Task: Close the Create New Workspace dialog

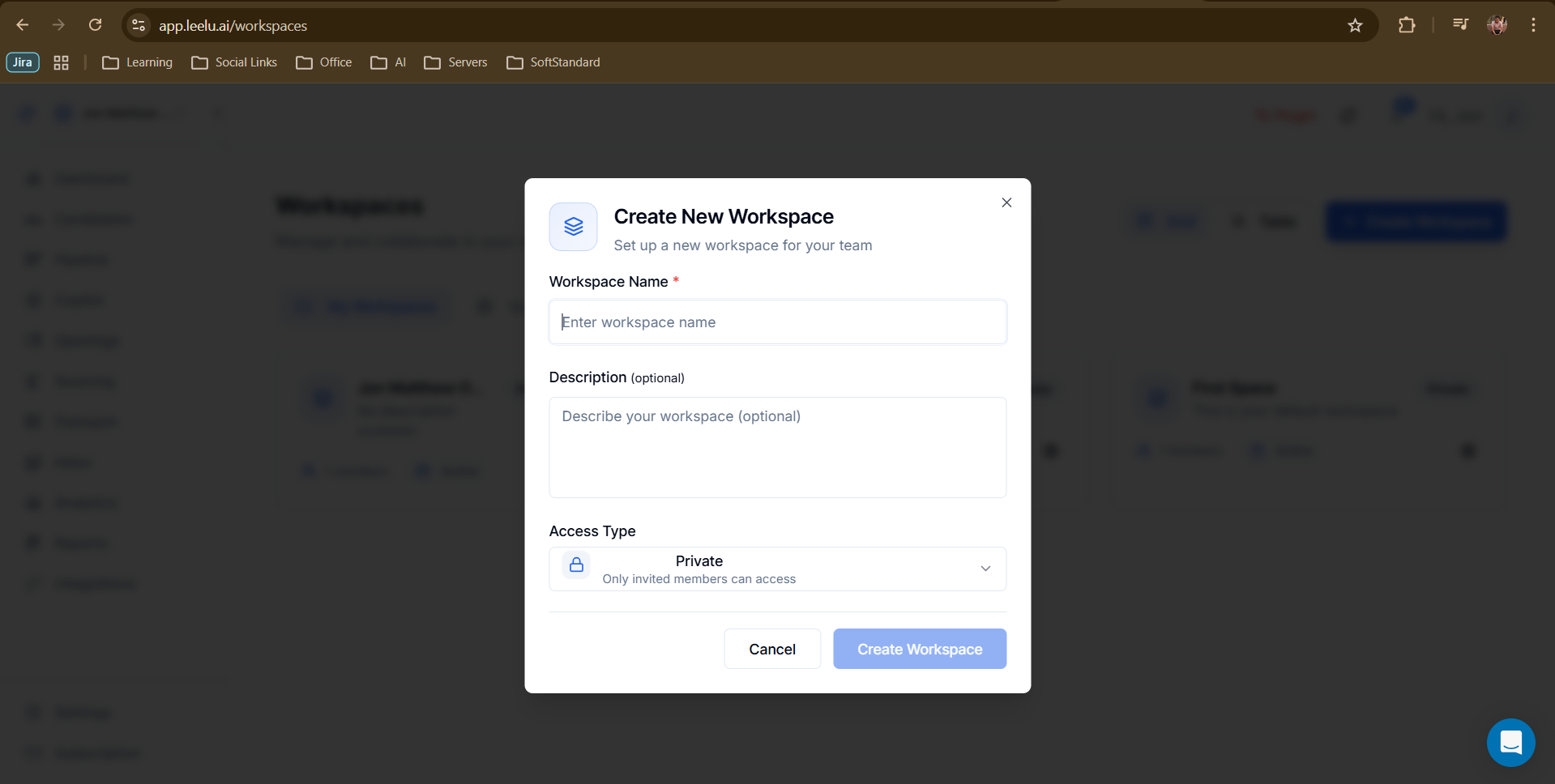Action: pos(1006,202)
